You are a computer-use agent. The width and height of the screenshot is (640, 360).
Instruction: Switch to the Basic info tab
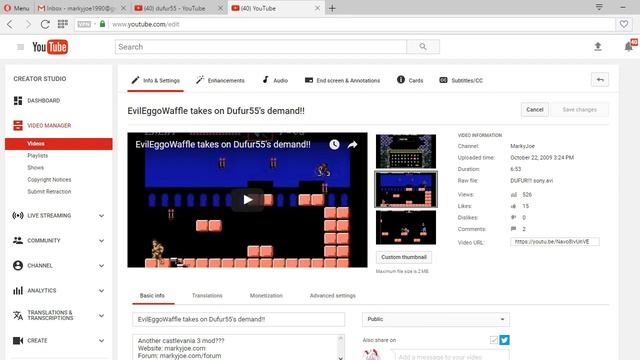153,296
